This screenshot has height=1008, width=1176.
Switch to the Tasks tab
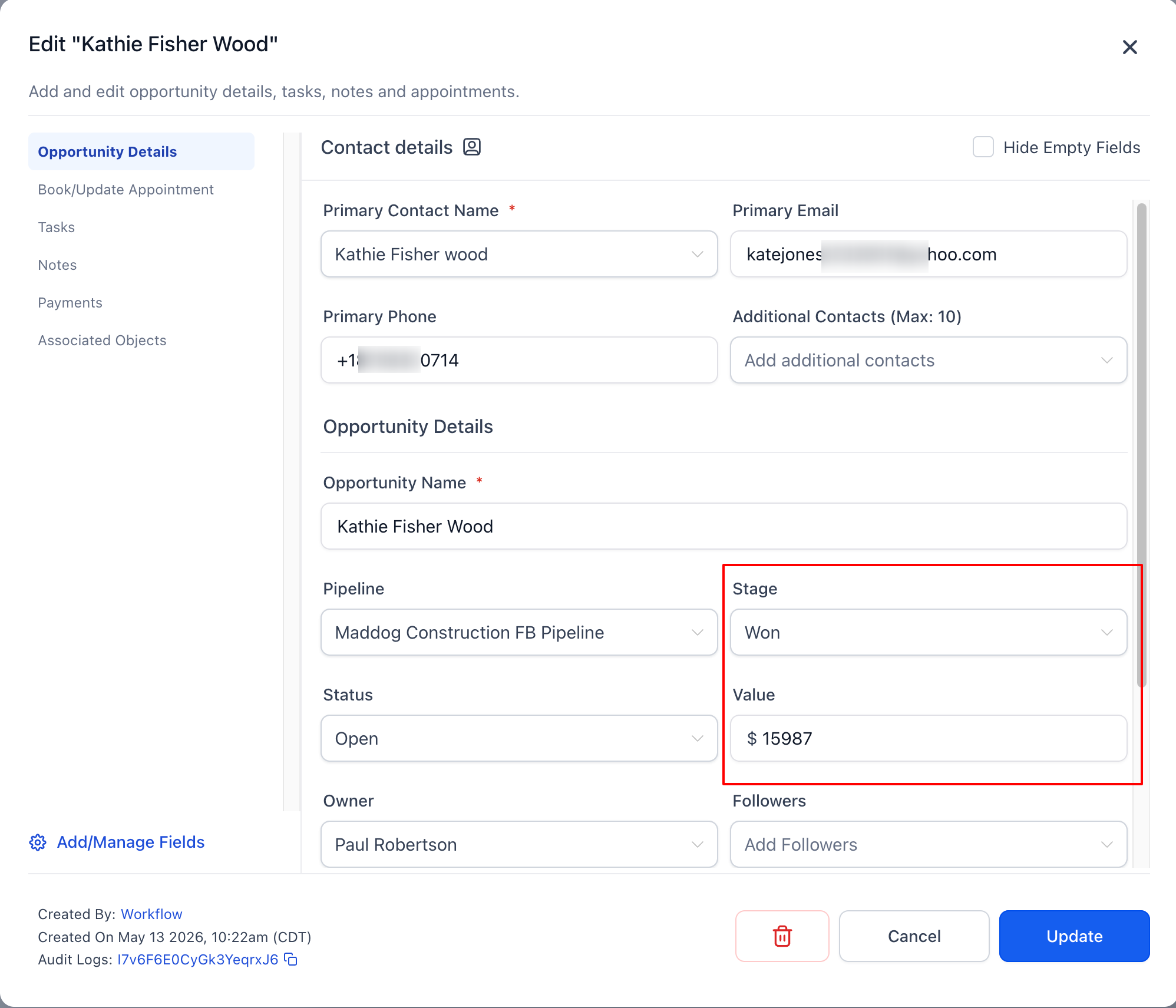click(57, 227)
